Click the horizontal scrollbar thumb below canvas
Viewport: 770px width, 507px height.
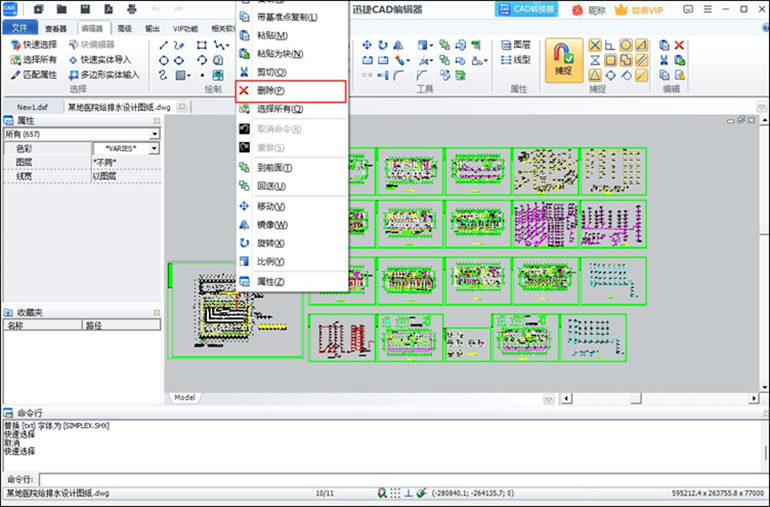point(636,398)
